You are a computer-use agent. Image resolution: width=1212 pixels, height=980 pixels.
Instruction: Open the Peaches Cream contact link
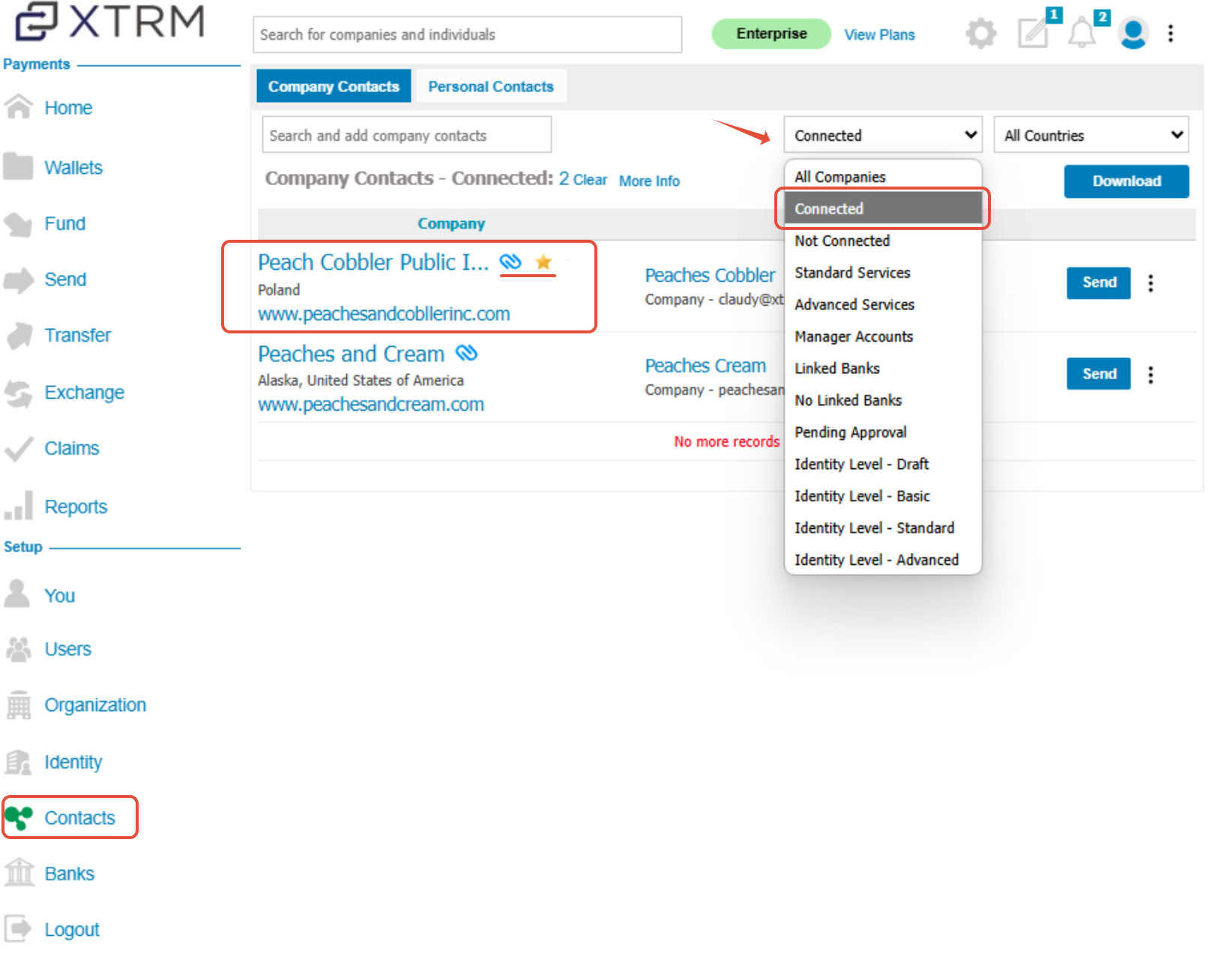pyautogui.click(x=705, y=366)
